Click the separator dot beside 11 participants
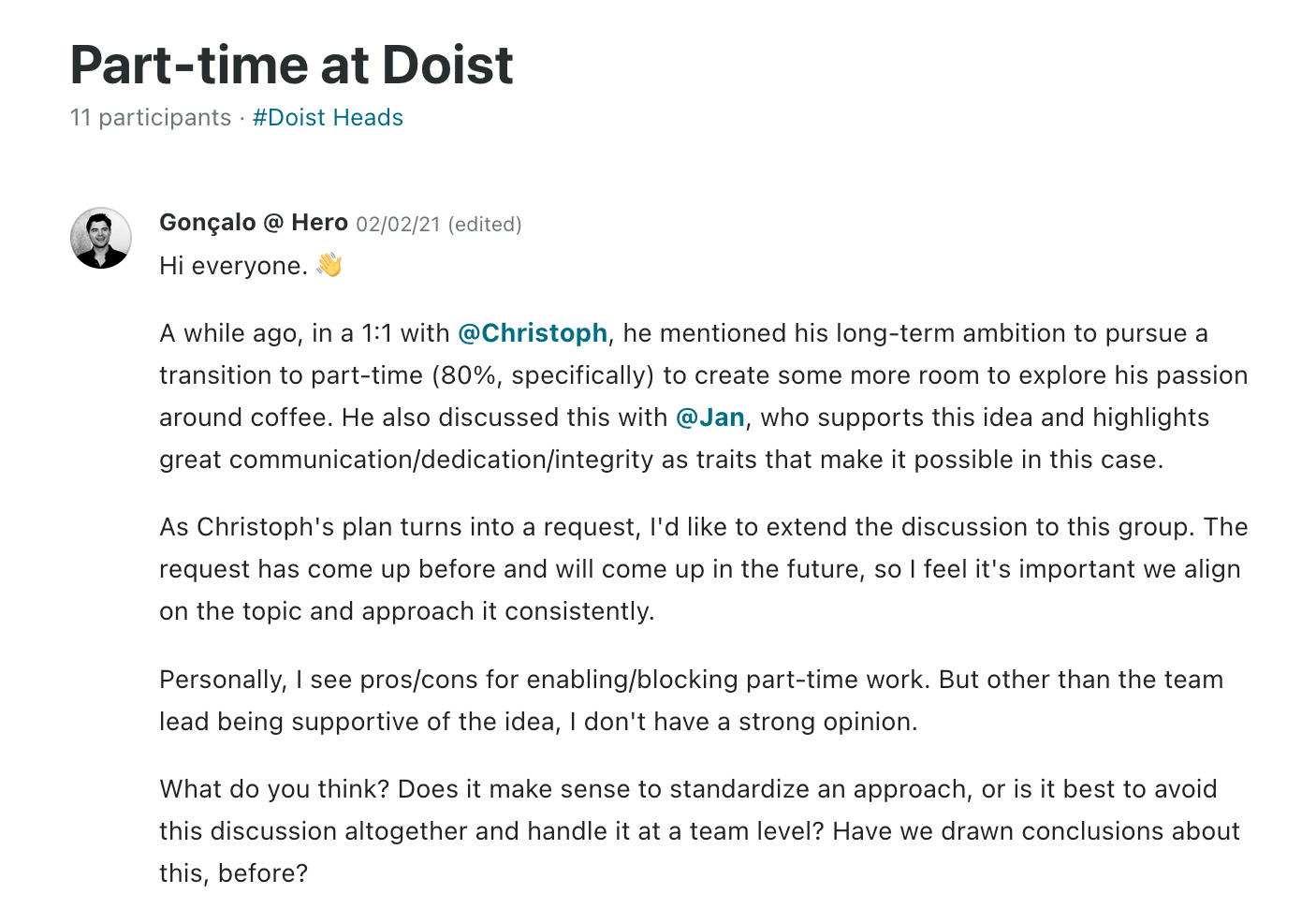This screenshot has height=923, width=1316. pos(241,118)
